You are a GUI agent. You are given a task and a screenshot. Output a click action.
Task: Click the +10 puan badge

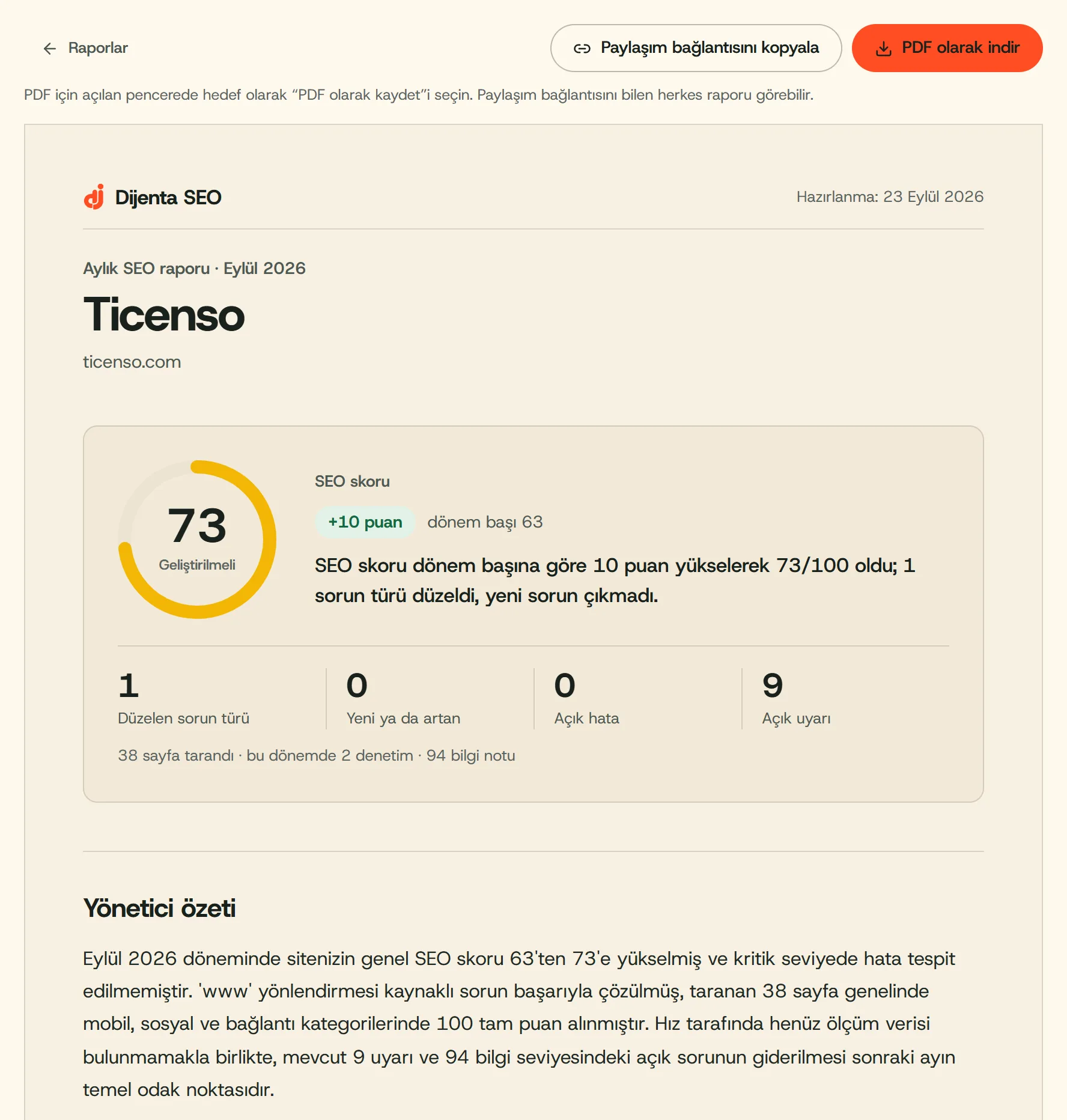365,522
